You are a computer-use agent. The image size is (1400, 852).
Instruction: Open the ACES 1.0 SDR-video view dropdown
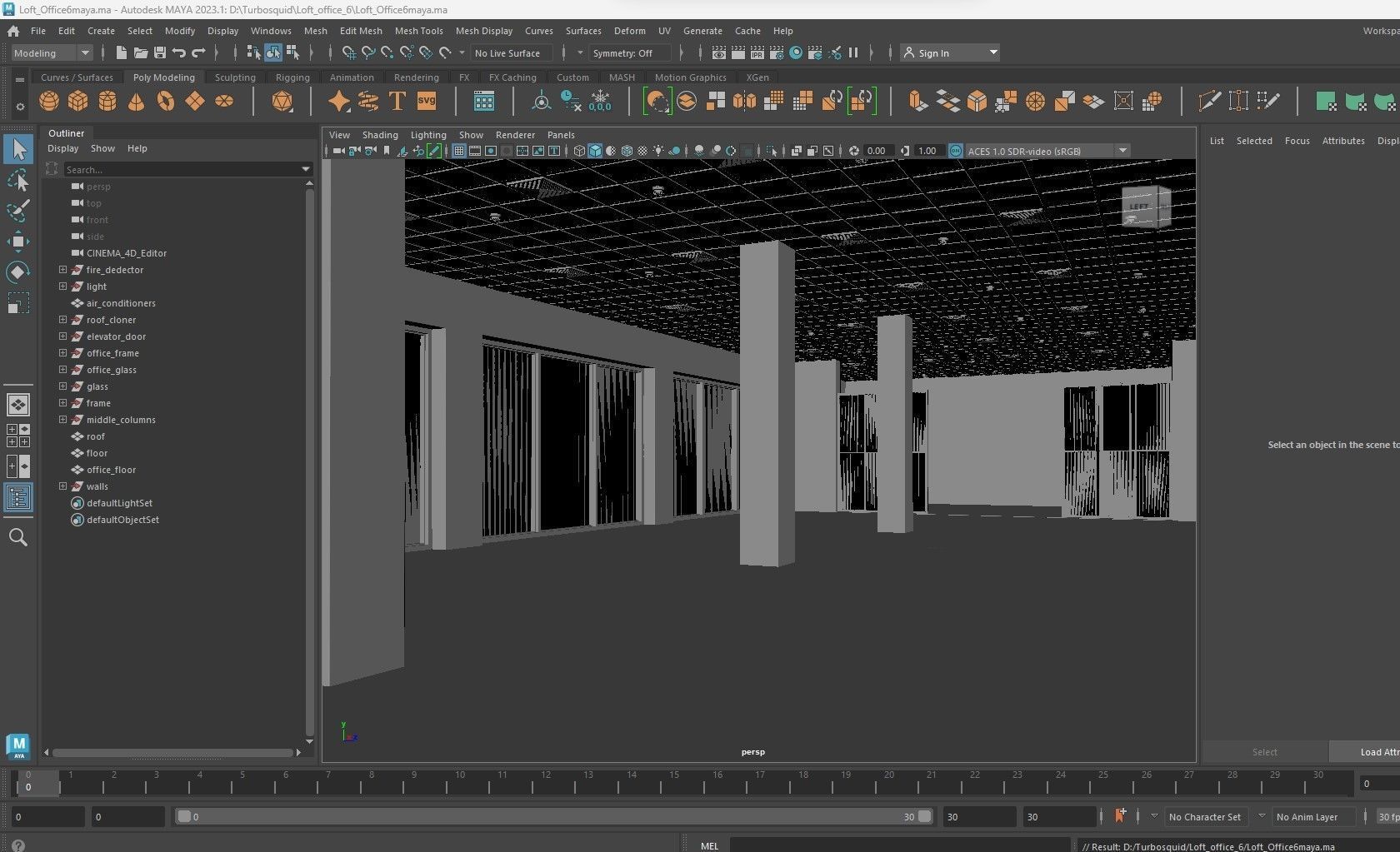coord(1047,151)
